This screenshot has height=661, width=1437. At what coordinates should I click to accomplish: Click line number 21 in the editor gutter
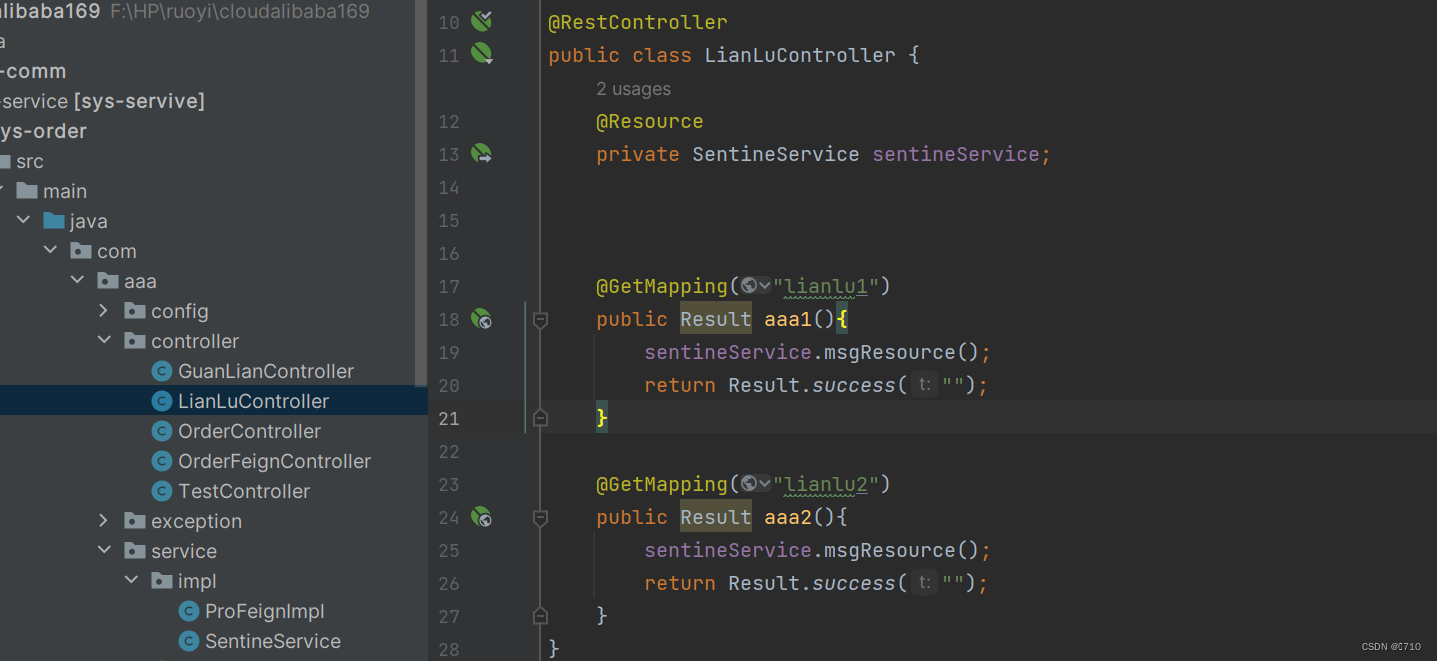(x=448, y=418)
